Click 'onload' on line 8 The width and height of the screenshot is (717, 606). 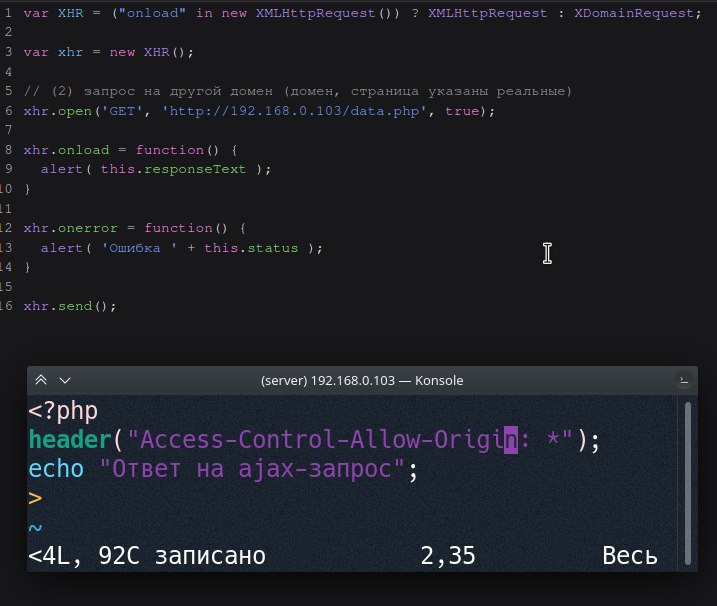click(83, 150)
